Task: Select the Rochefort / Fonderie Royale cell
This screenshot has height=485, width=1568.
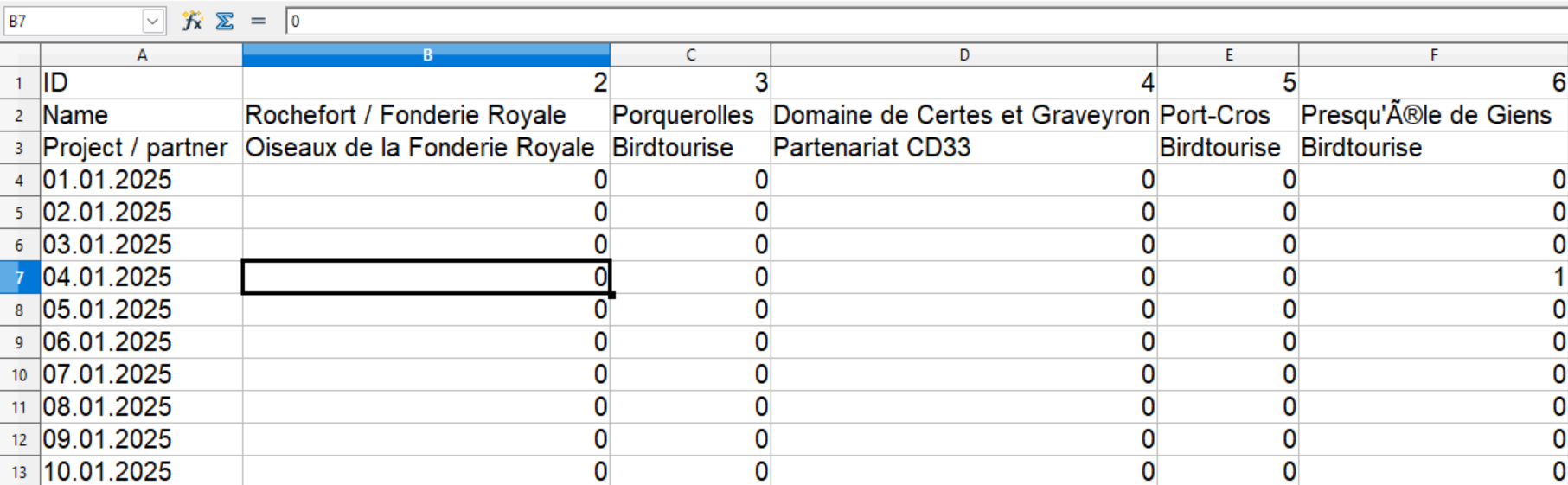Action: [426, 115]
